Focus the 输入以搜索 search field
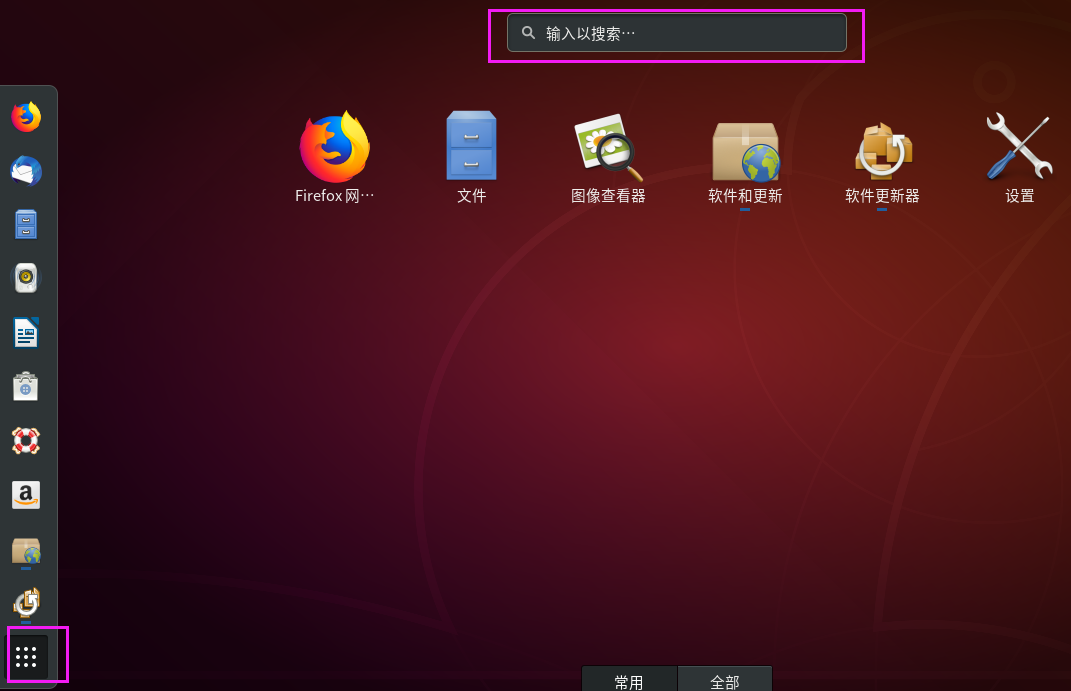This screenshot has width=1071, height=691. coord(677,33)
